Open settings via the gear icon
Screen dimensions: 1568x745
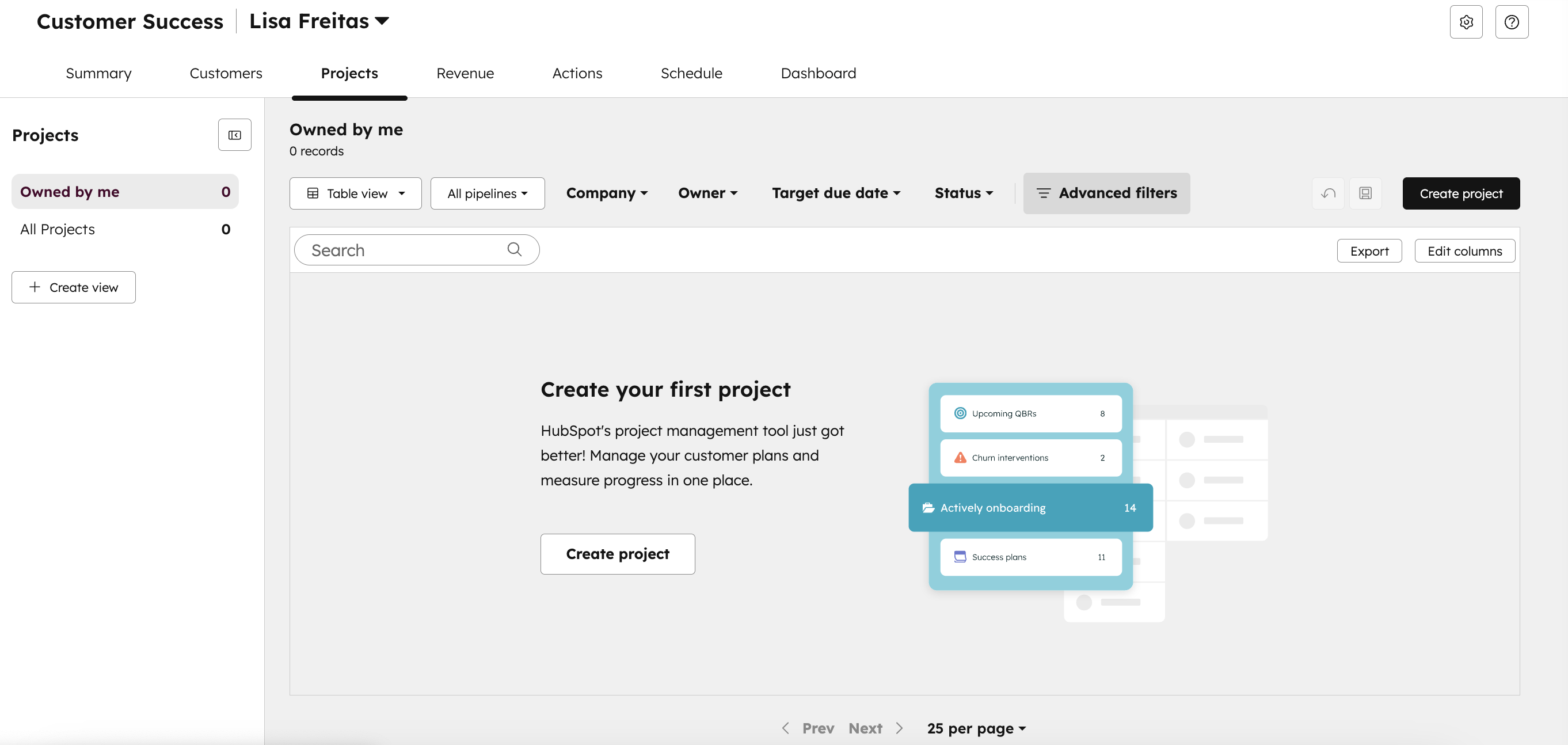[1466, 22]
